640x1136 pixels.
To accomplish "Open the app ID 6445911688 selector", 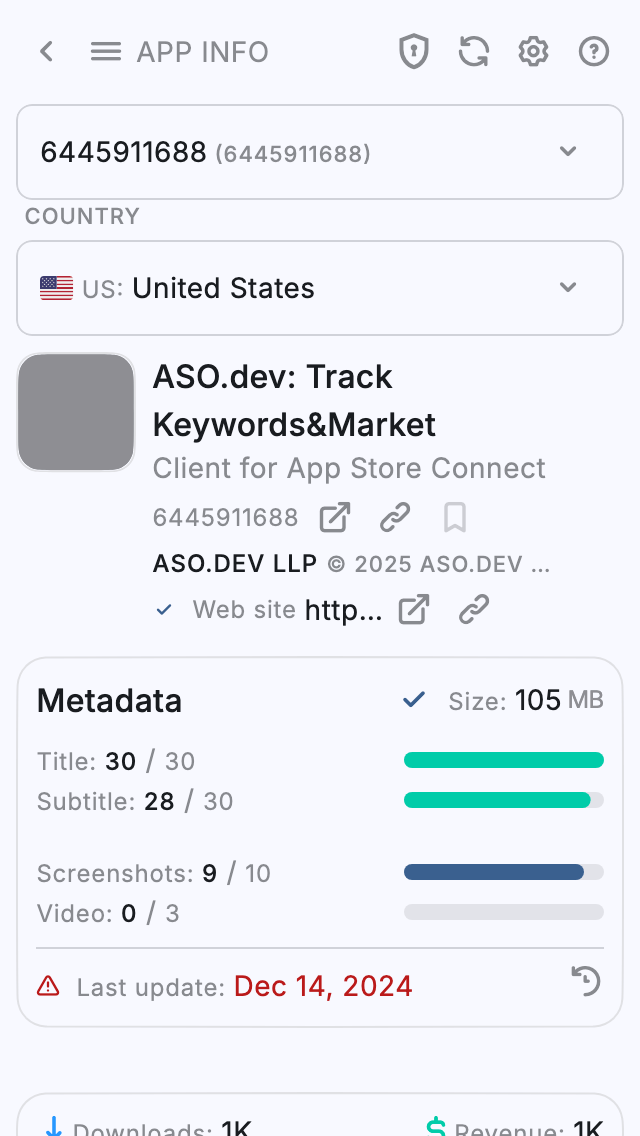I will click(x=320, y=152).
